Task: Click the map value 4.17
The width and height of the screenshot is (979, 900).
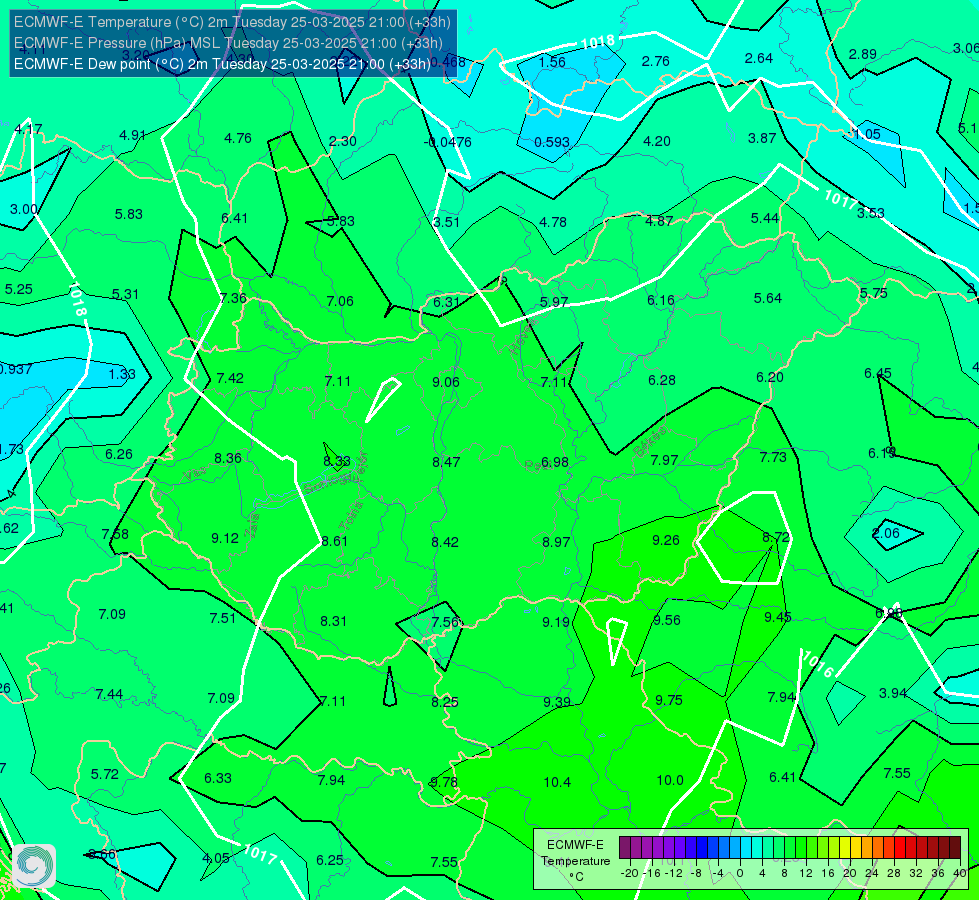Action: [x=28, y=129]
